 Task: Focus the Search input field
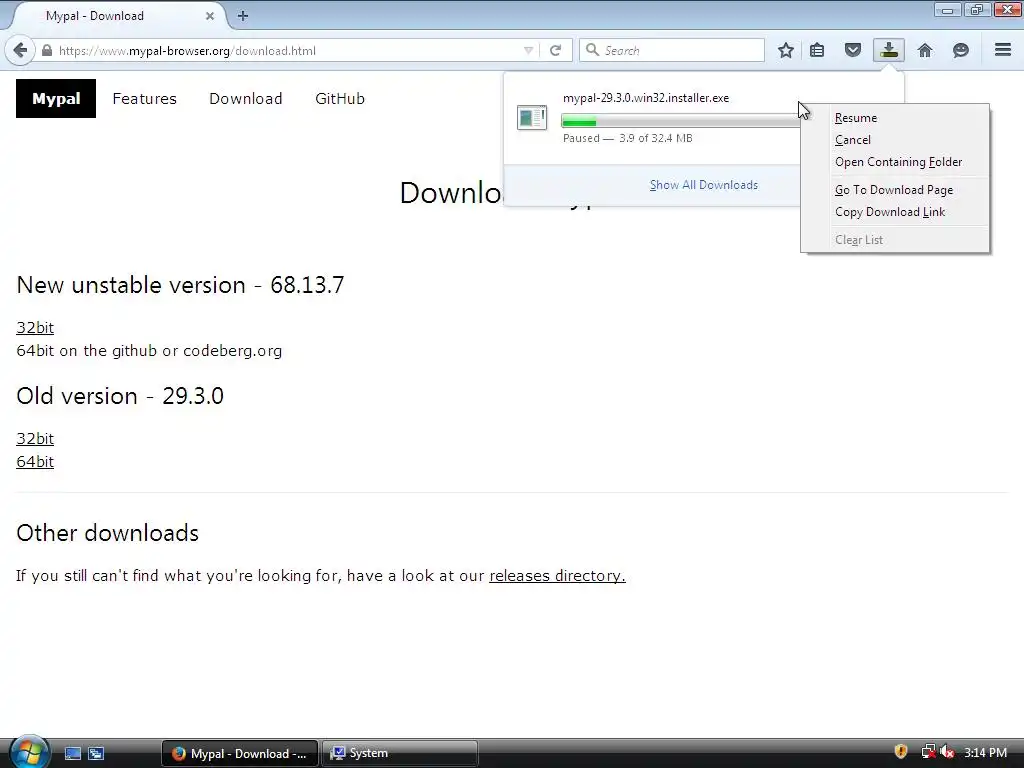tap(672, 50)
